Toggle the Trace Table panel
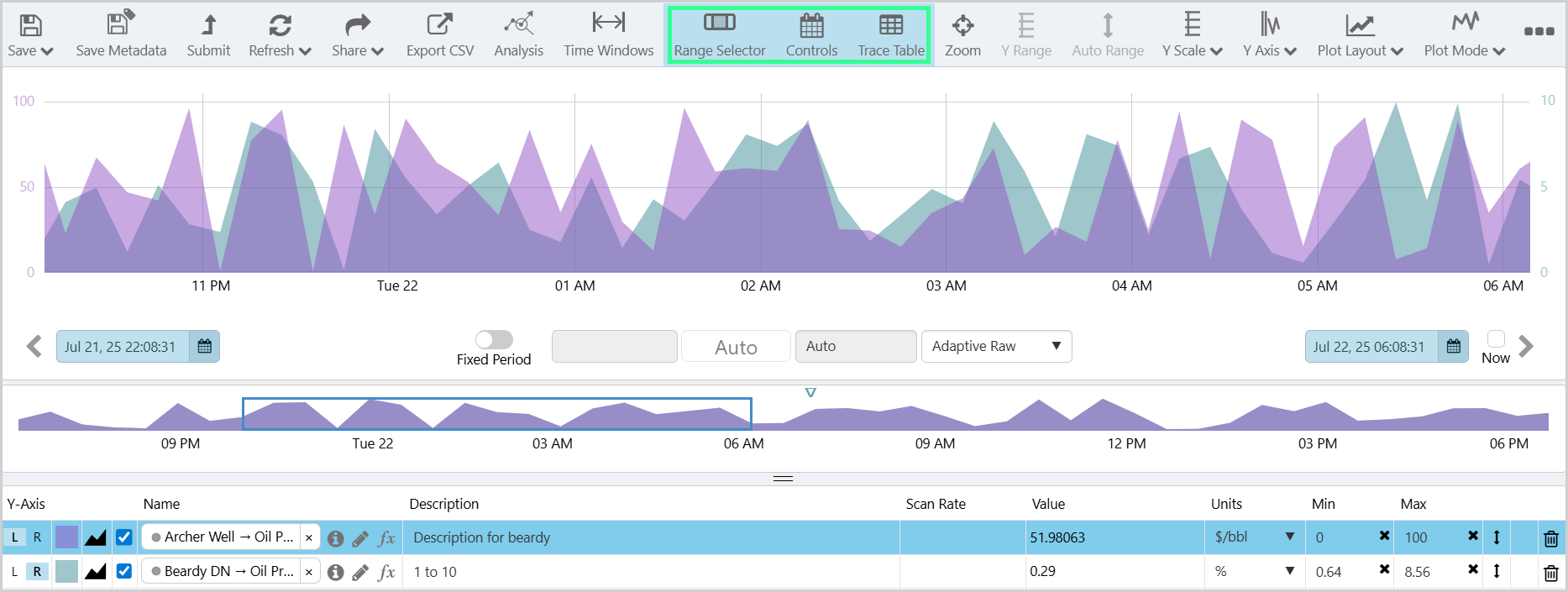Viewport: 1568px width, 592px height. click(890, 35)
